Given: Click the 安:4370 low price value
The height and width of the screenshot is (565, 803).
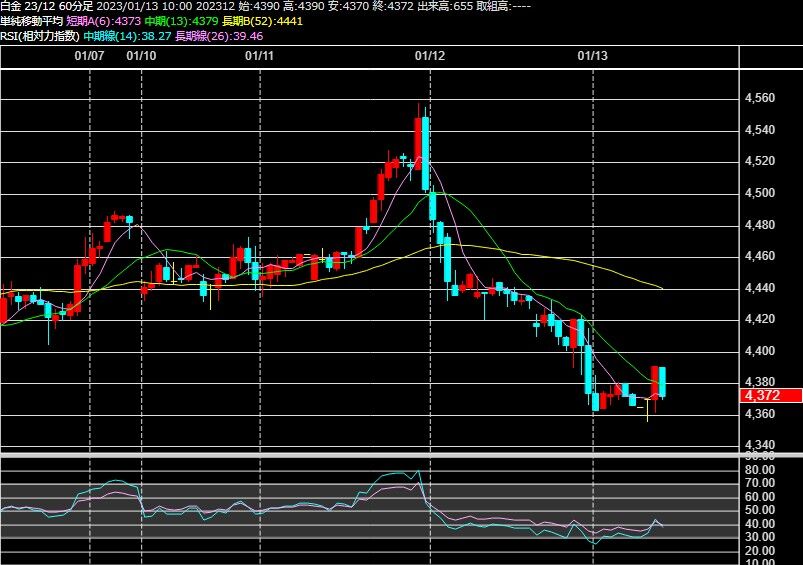Looking at the screenshot, I should coord(348,6).
